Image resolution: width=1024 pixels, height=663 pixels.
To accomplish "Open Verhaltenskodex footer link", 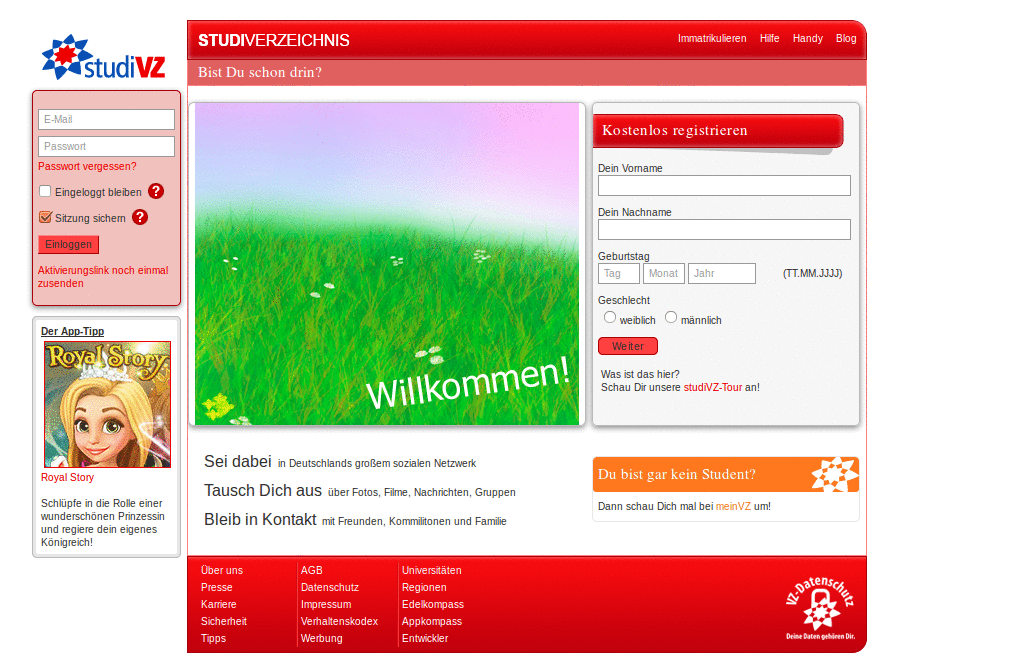I will [x=339, y=621].
